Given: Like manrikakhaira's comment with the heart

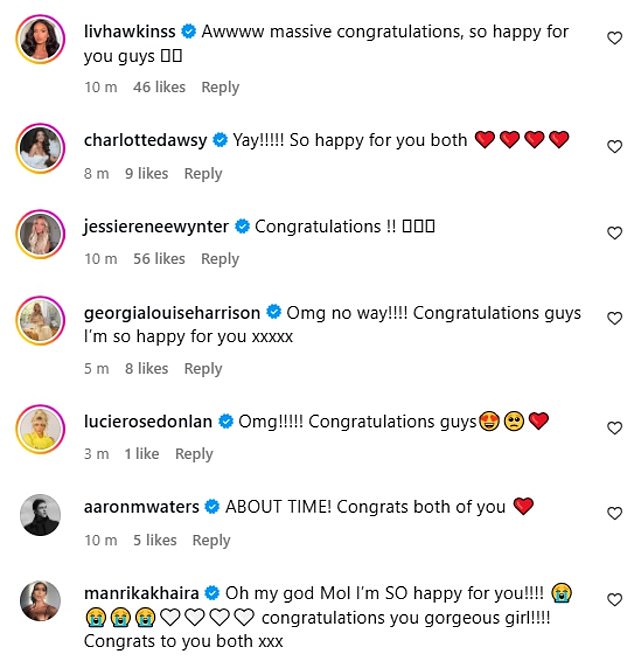Looking at the screenshot, I should click(x=615, y=599).
